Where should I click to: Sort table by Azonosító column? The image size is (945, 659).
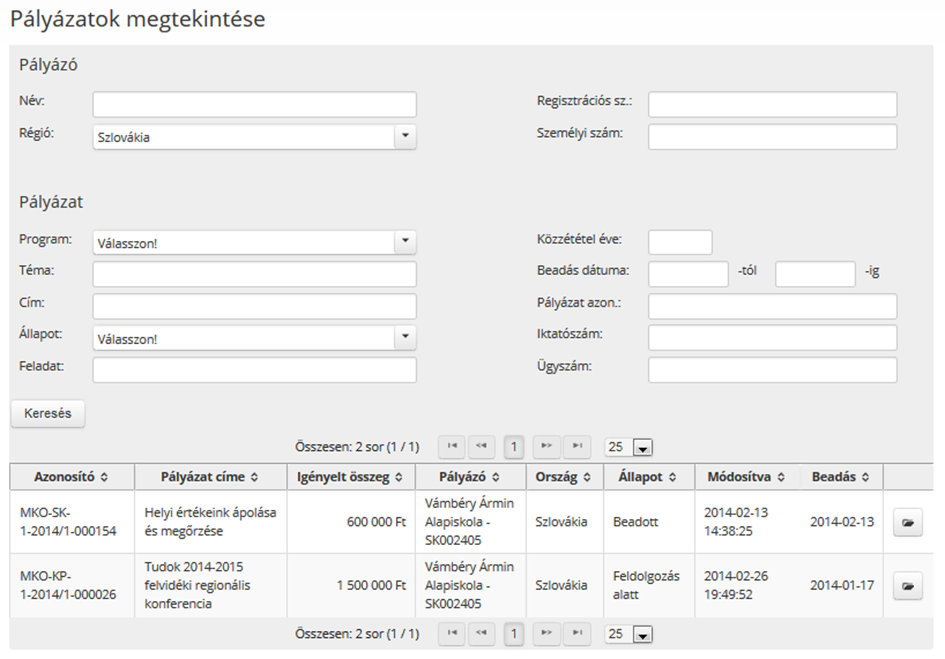click(72, 477)
